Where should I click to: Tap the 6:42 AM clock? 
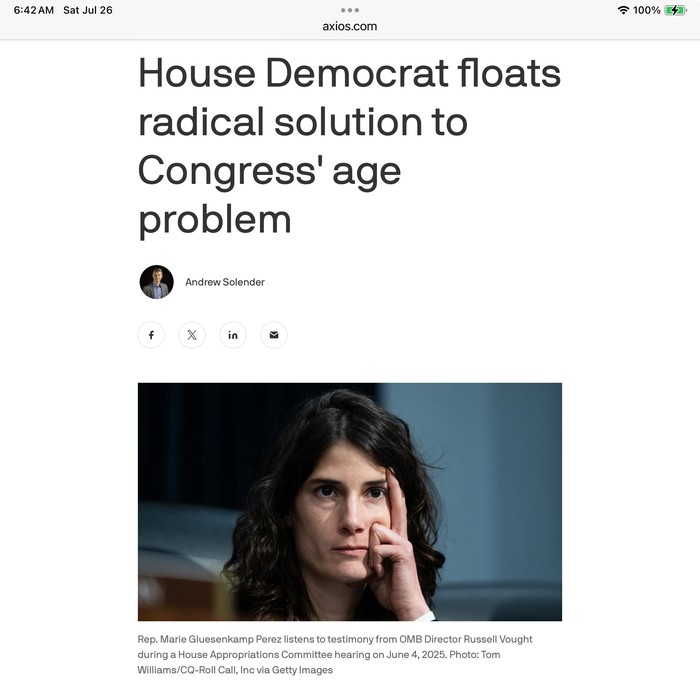pyautogui.click(x=33, y=10)
